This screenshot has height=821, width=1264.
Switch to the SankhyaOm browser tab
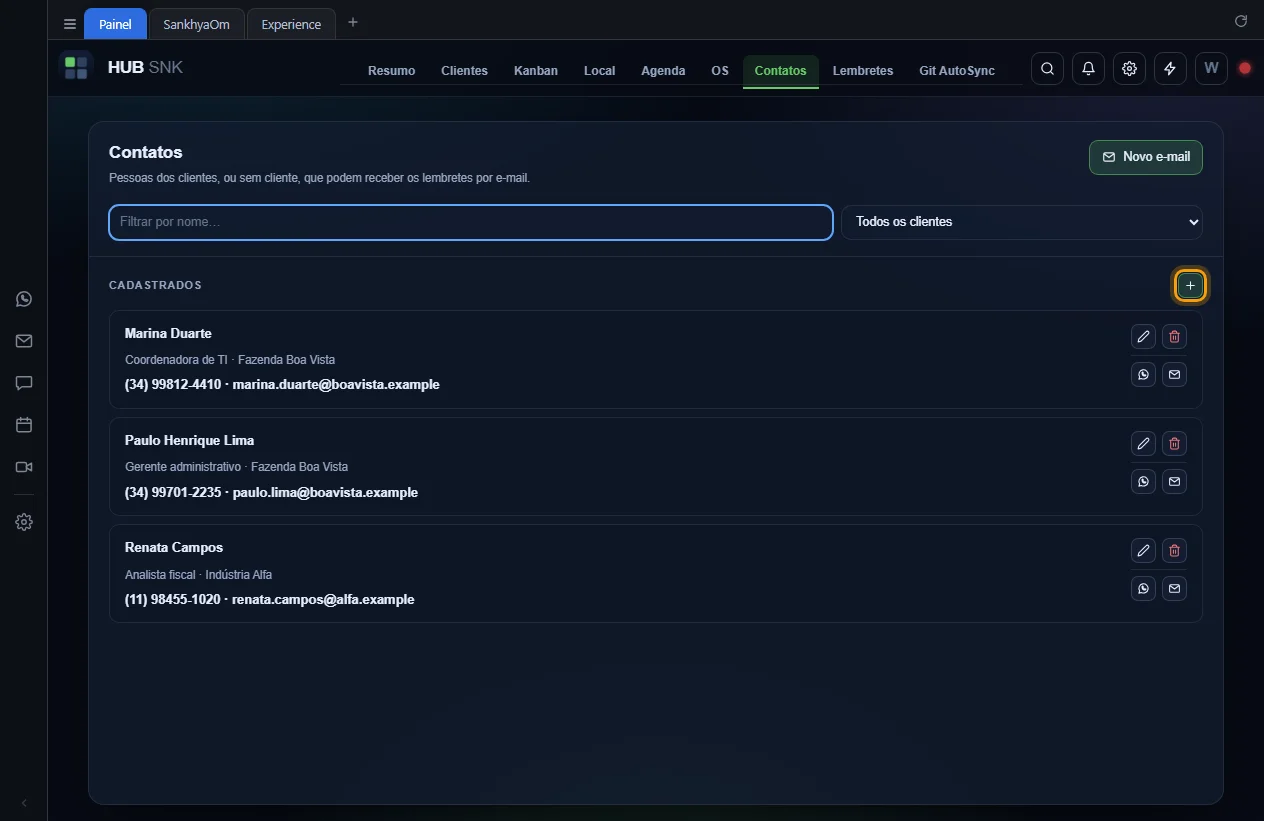[x=197, y=24]
